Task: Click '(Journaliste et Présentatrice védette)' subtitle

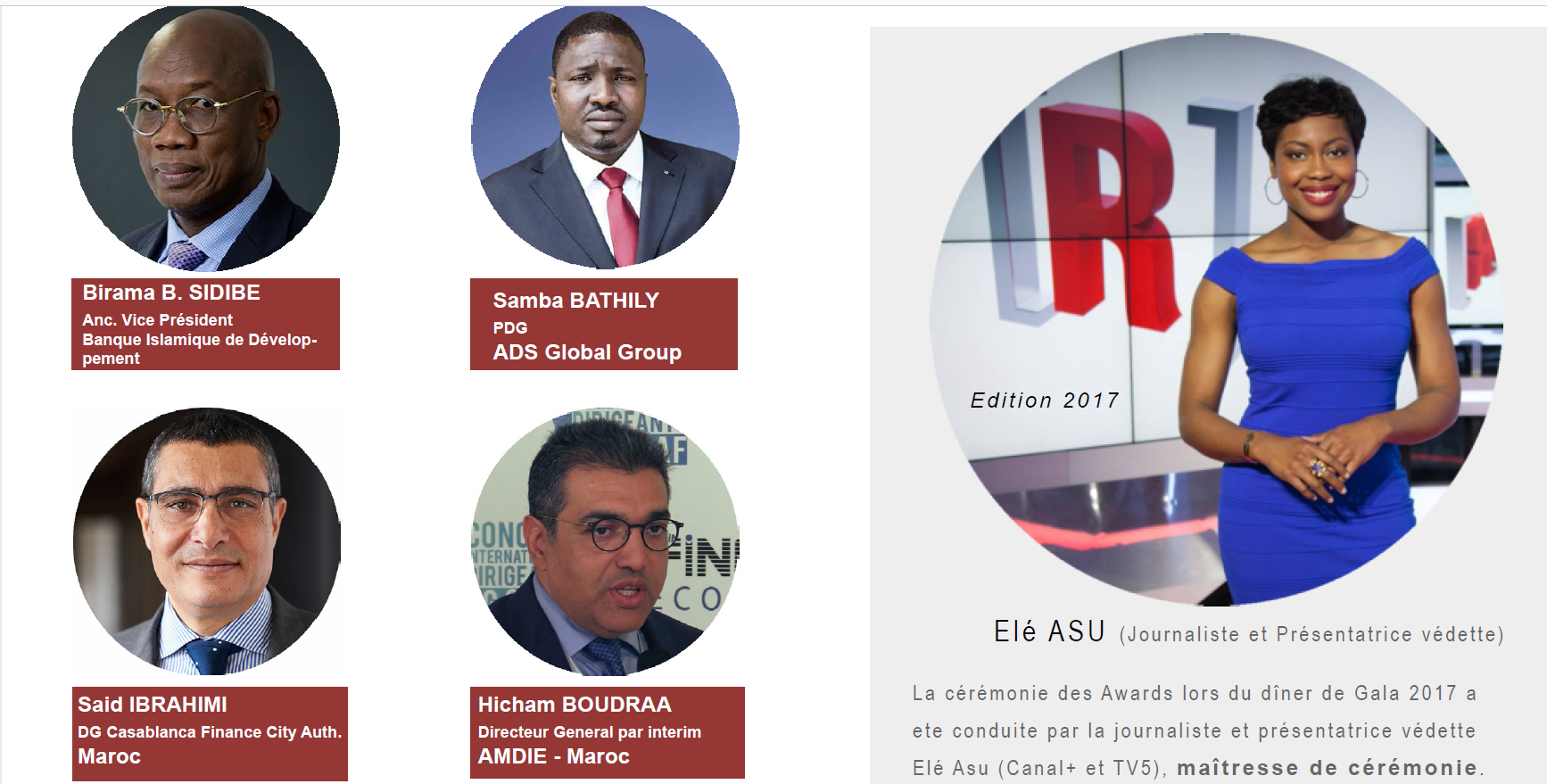Action: (x=1311, y=634)
